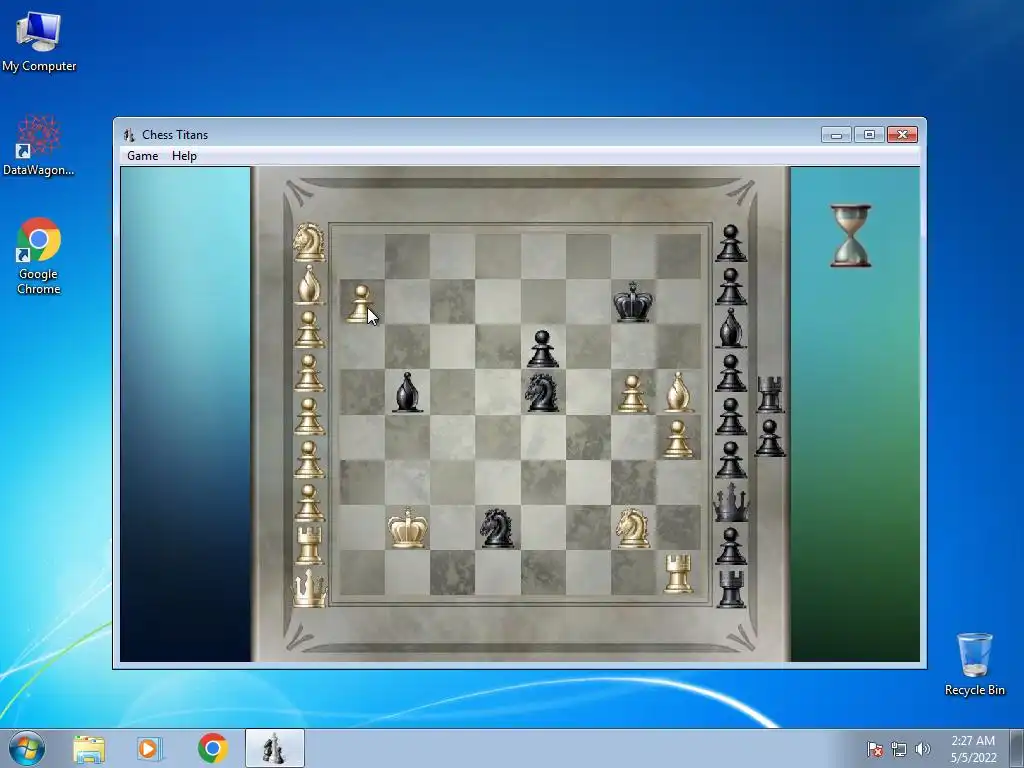
Task: Click the network tray icon
Action: (x=899, y=749)
